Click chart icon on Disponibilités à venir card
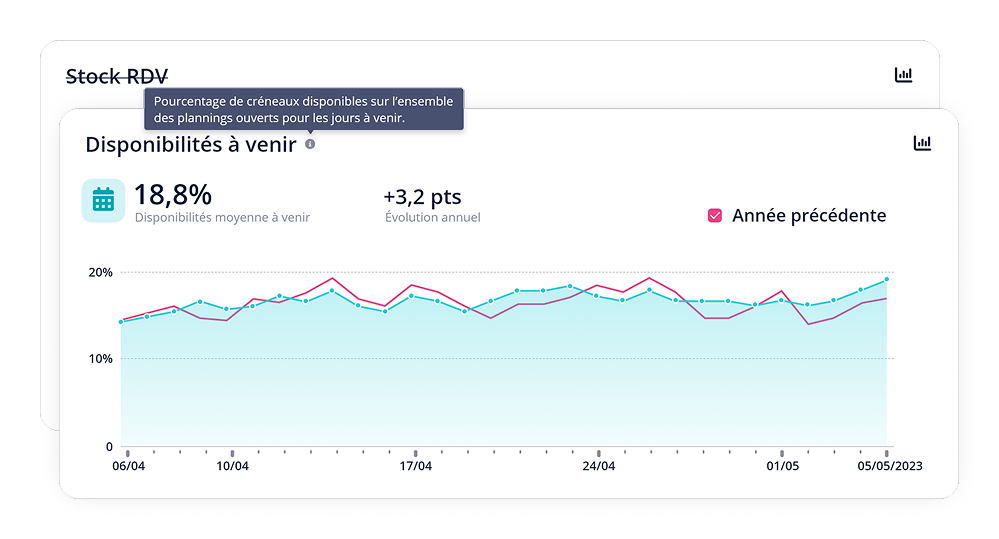This screenshot has width=999, height=539. point(922,143)
